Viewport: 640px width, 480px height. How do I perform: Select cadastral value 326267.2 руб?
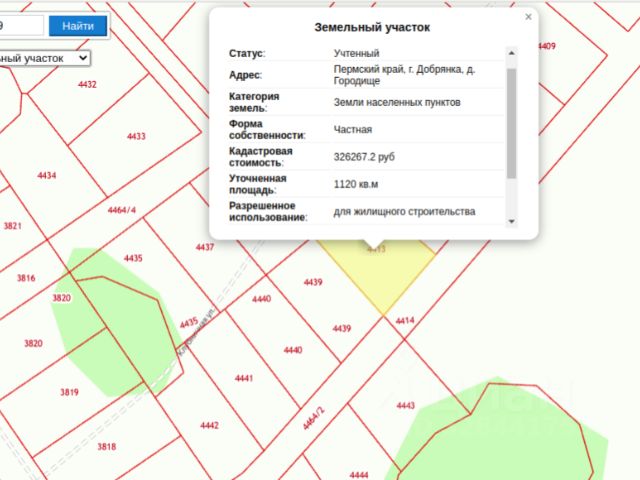pos(364,157)
